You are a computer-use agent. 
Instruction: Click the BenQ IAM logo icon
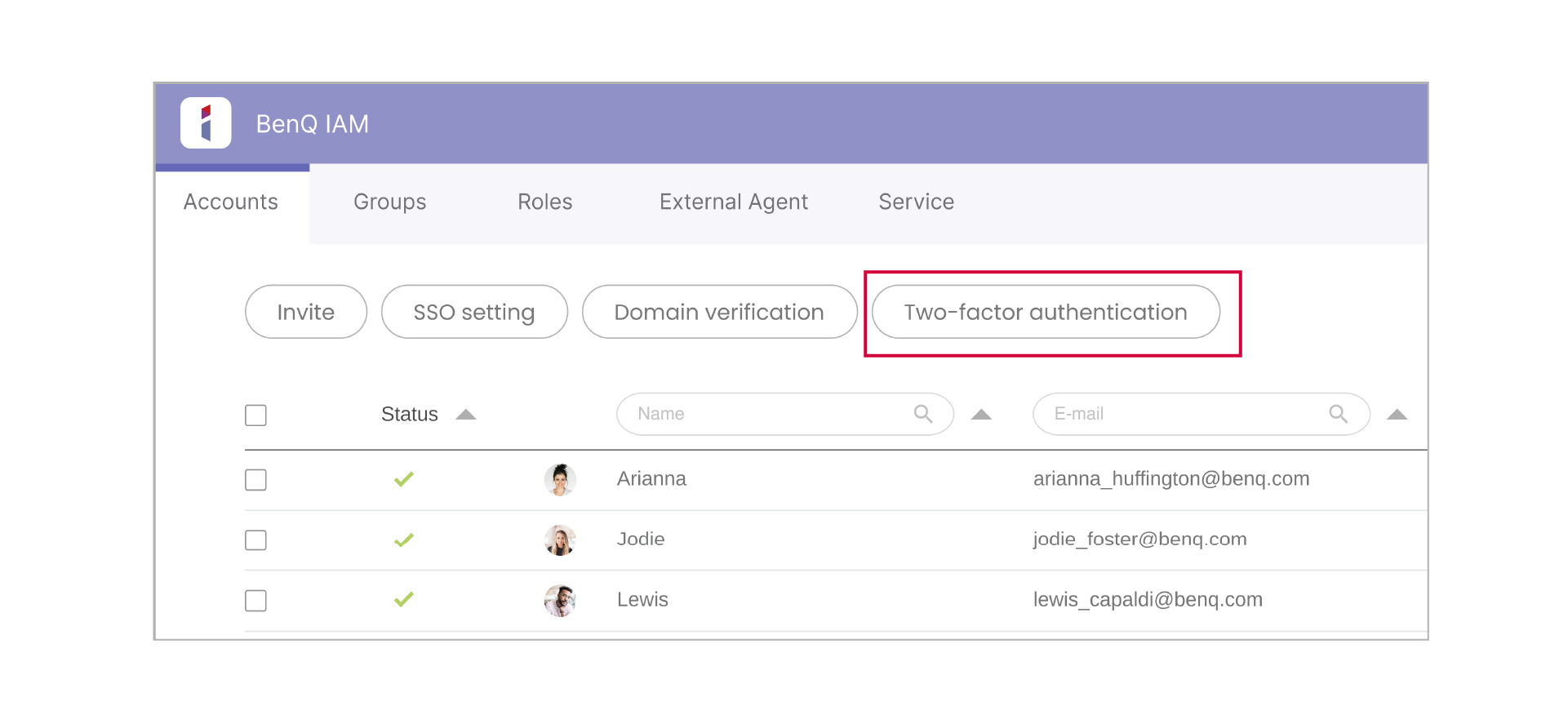coord(206,123)
